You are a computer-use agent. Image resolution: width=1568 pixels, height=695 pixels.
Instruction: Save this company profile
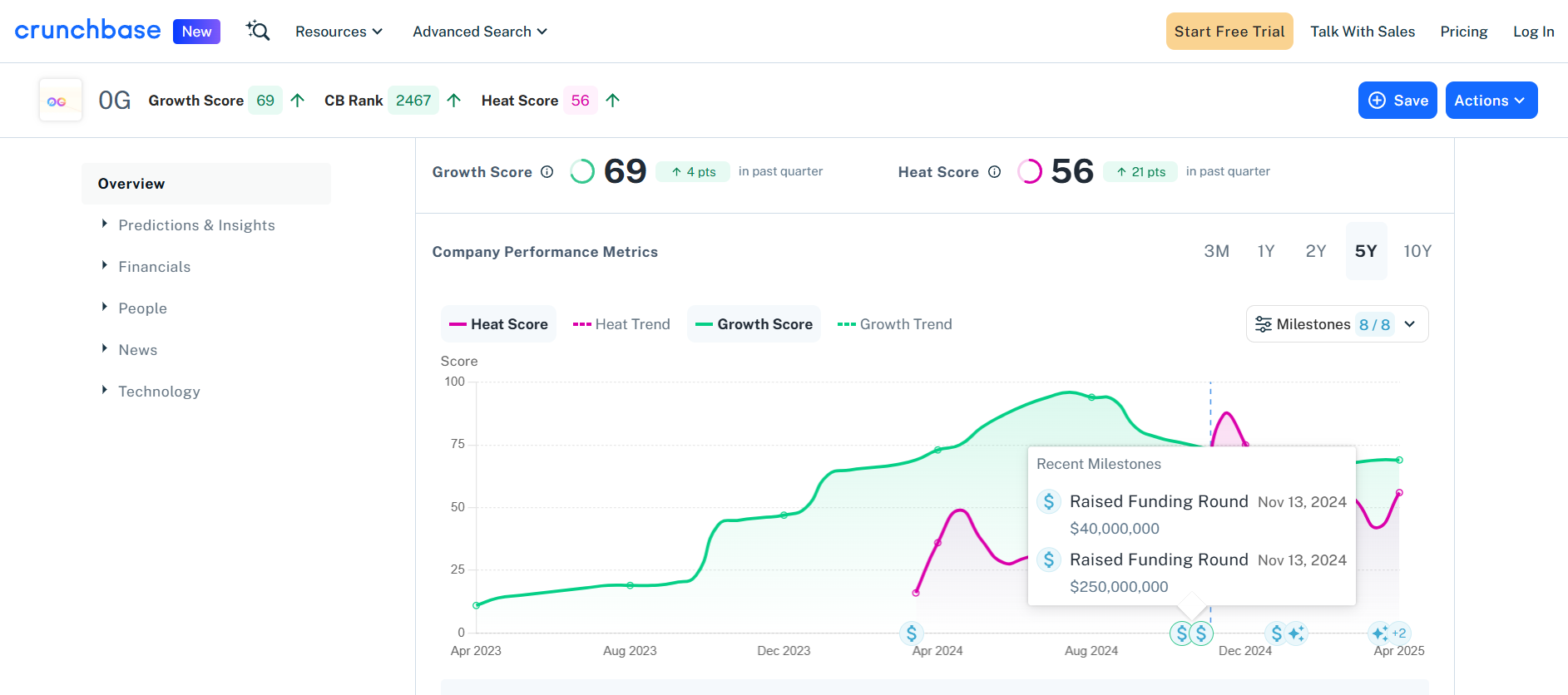[x=1397, y=101]
